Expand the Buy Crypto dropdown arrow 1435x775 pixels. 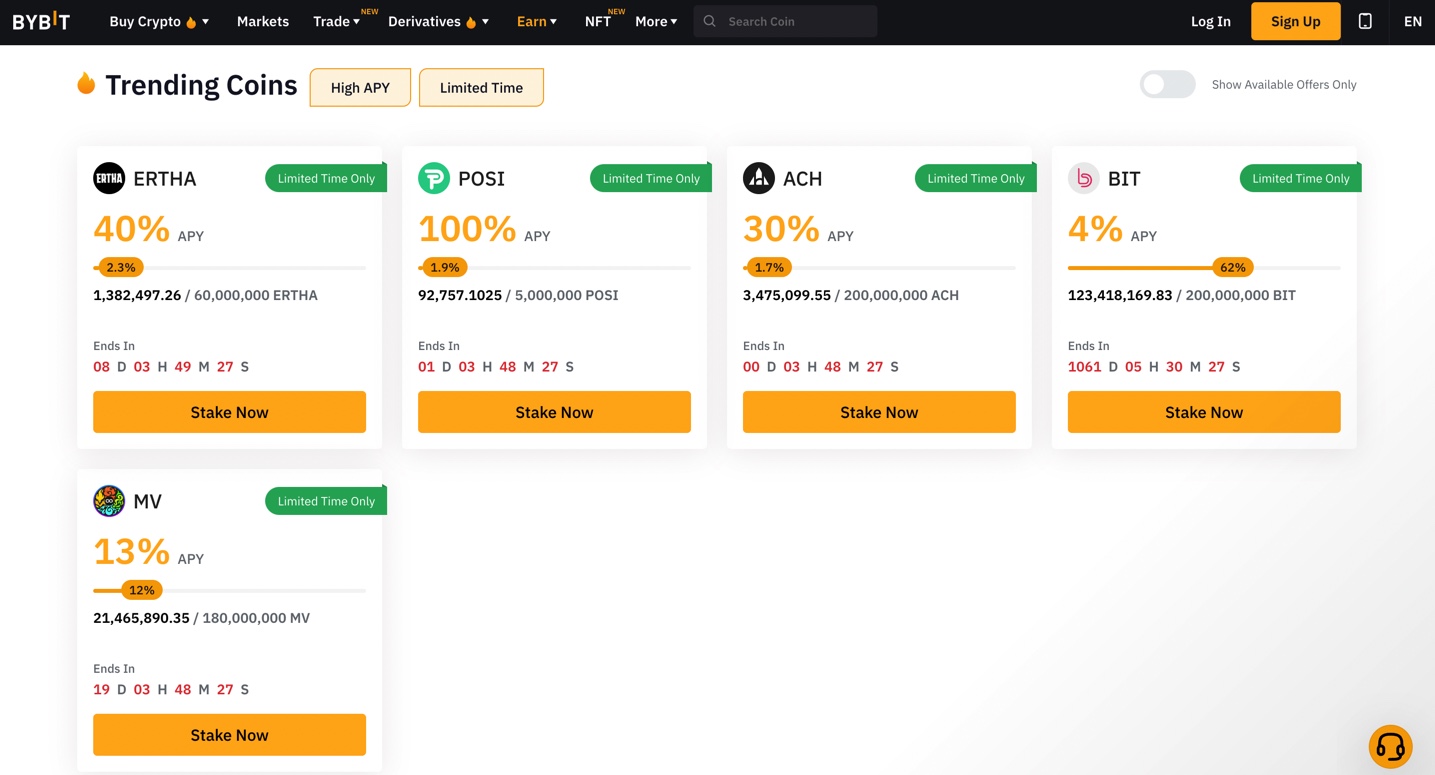click(206, 21)
